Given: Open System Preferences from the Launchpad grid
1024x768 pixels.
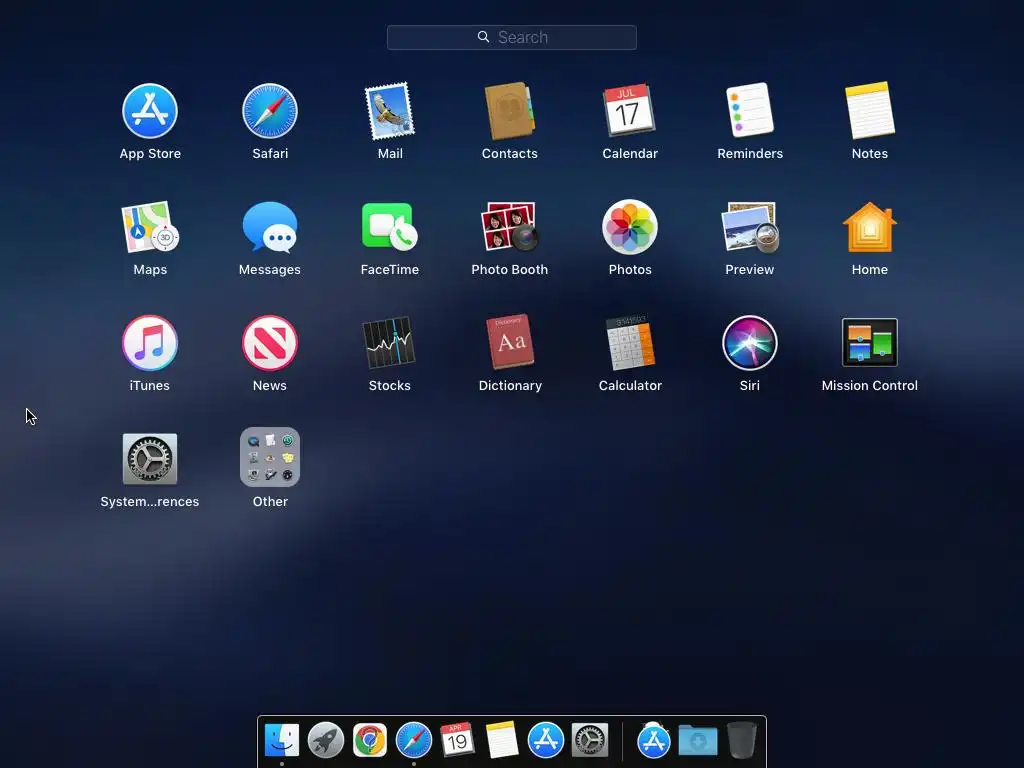Looking at the screenshot, I should click(x=150, y=459).
